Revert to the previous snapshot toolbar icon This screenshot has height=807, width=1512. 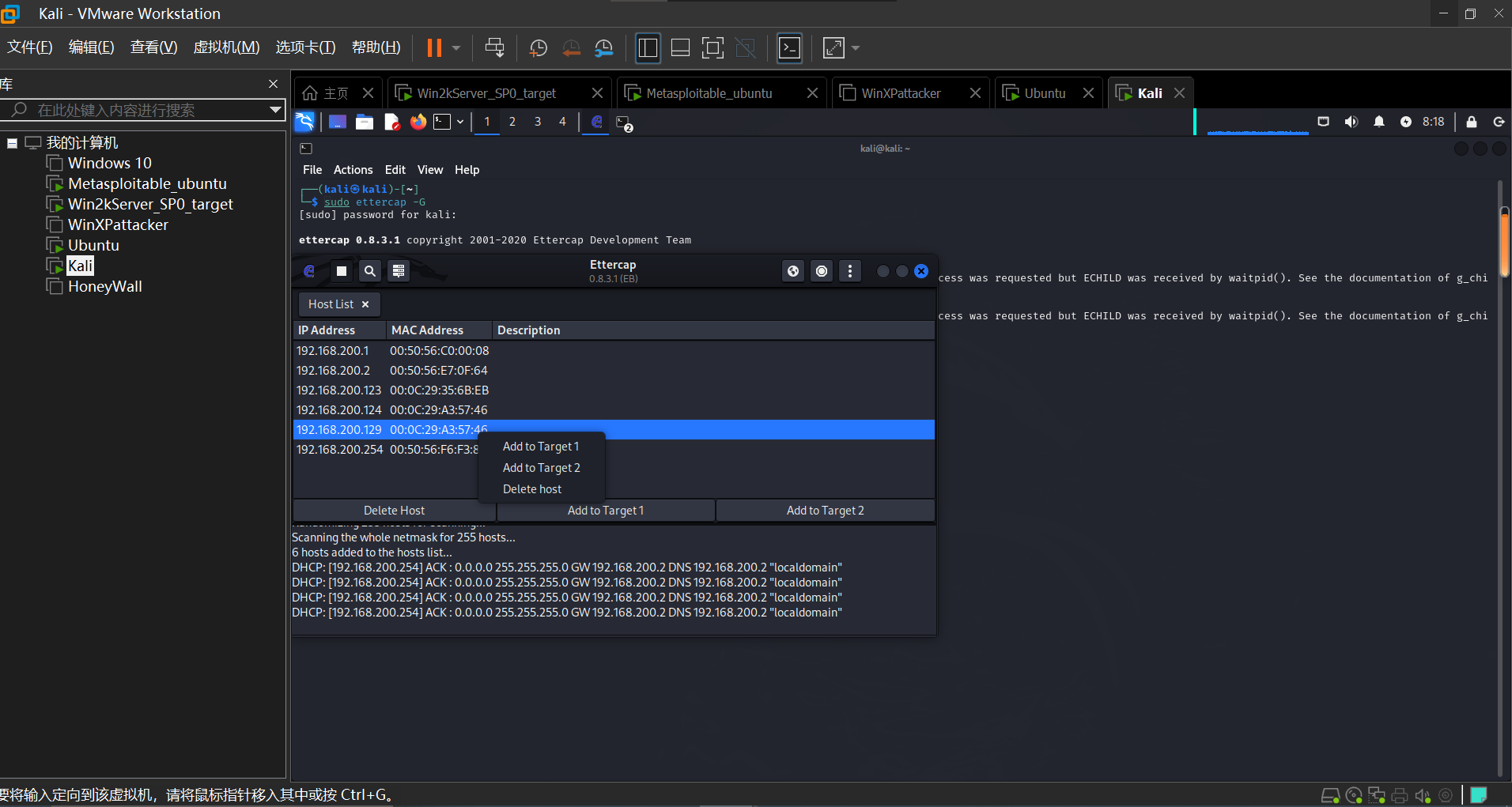(571, 48)
